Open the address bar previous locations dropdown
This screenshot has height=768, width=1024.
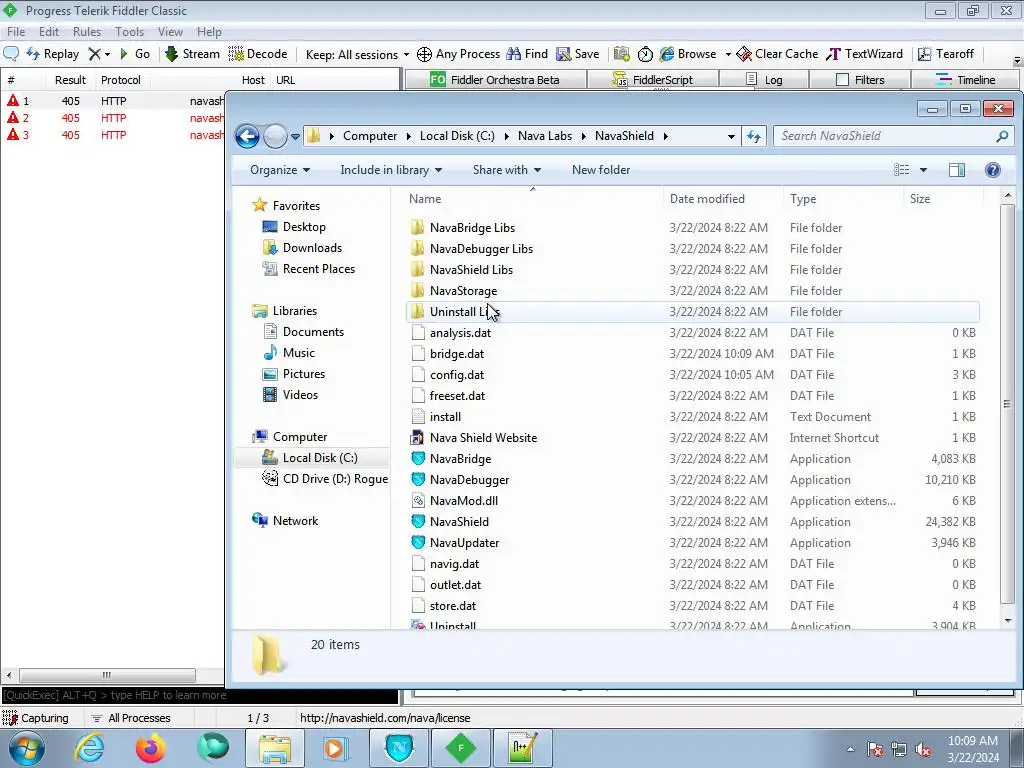pyautogui.click(x=731, y=136)
